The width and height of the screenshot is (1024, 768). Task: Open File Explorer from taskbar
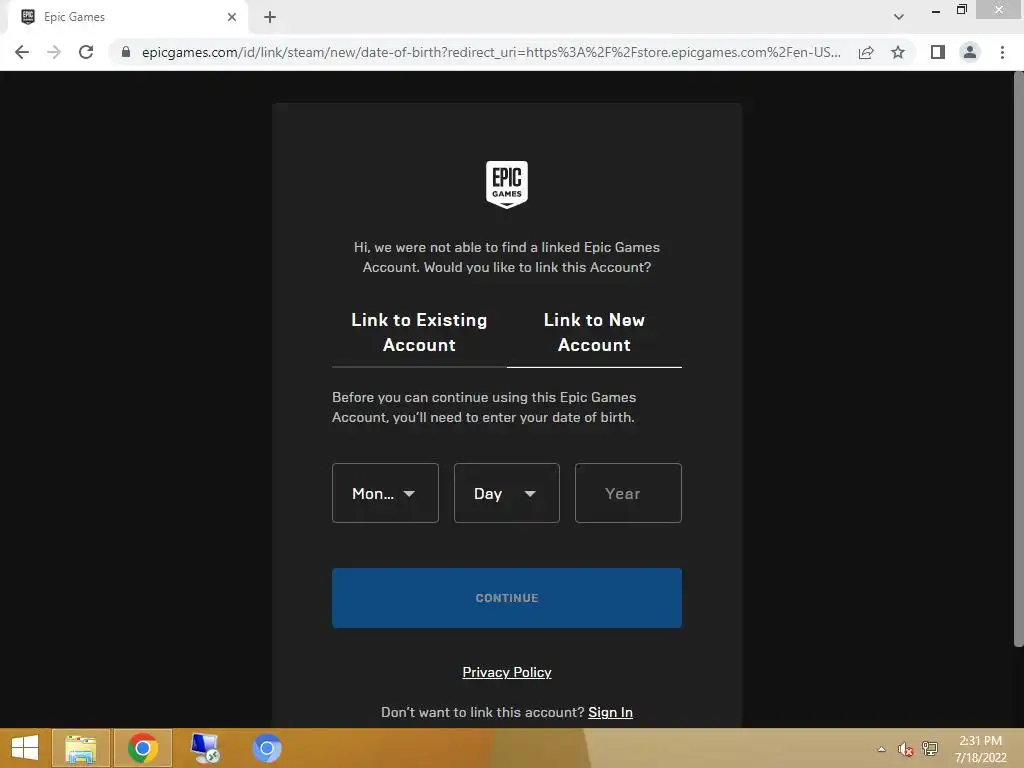82,748
